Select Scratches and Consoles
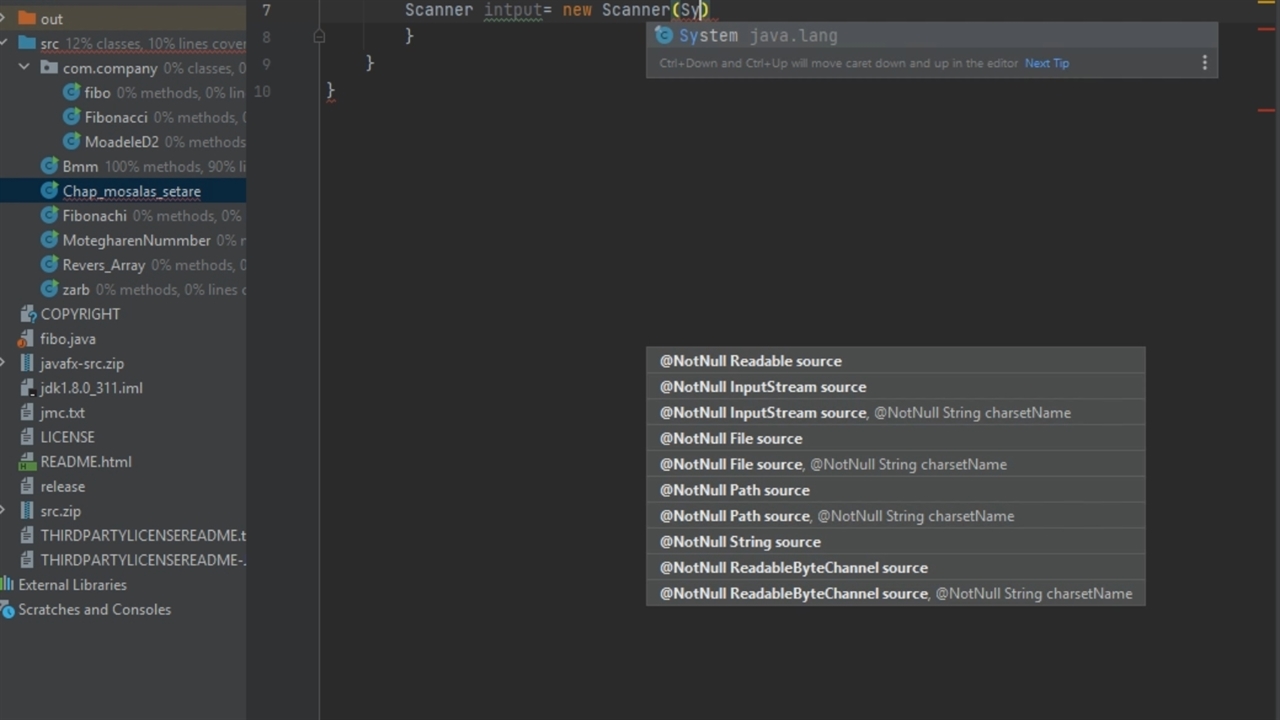 [x=94, y=610]
